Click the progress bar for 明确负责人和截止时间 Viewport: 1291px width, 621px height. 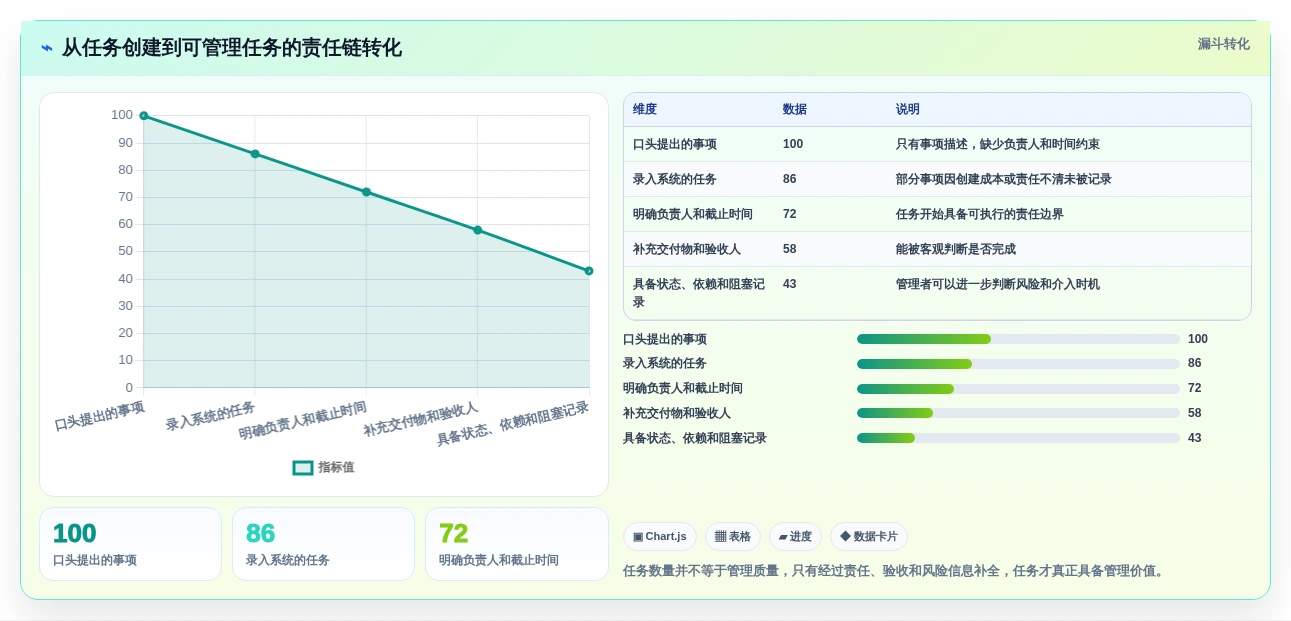tap(1018, 389)
